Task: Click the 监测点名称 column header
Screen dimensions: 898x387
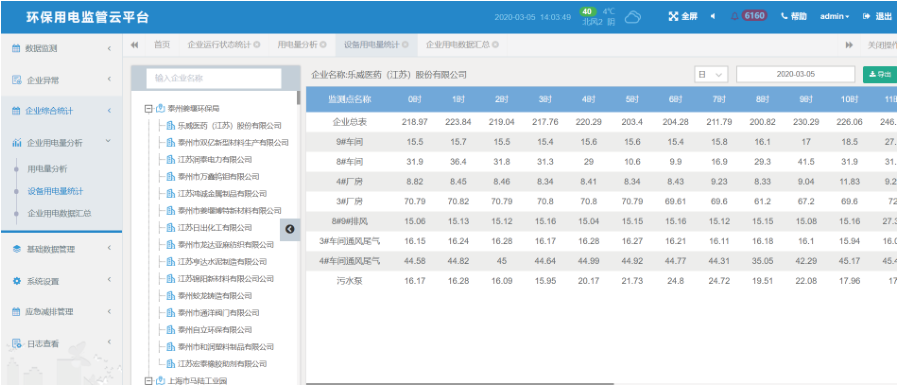Action: click(x=349, y=99)
